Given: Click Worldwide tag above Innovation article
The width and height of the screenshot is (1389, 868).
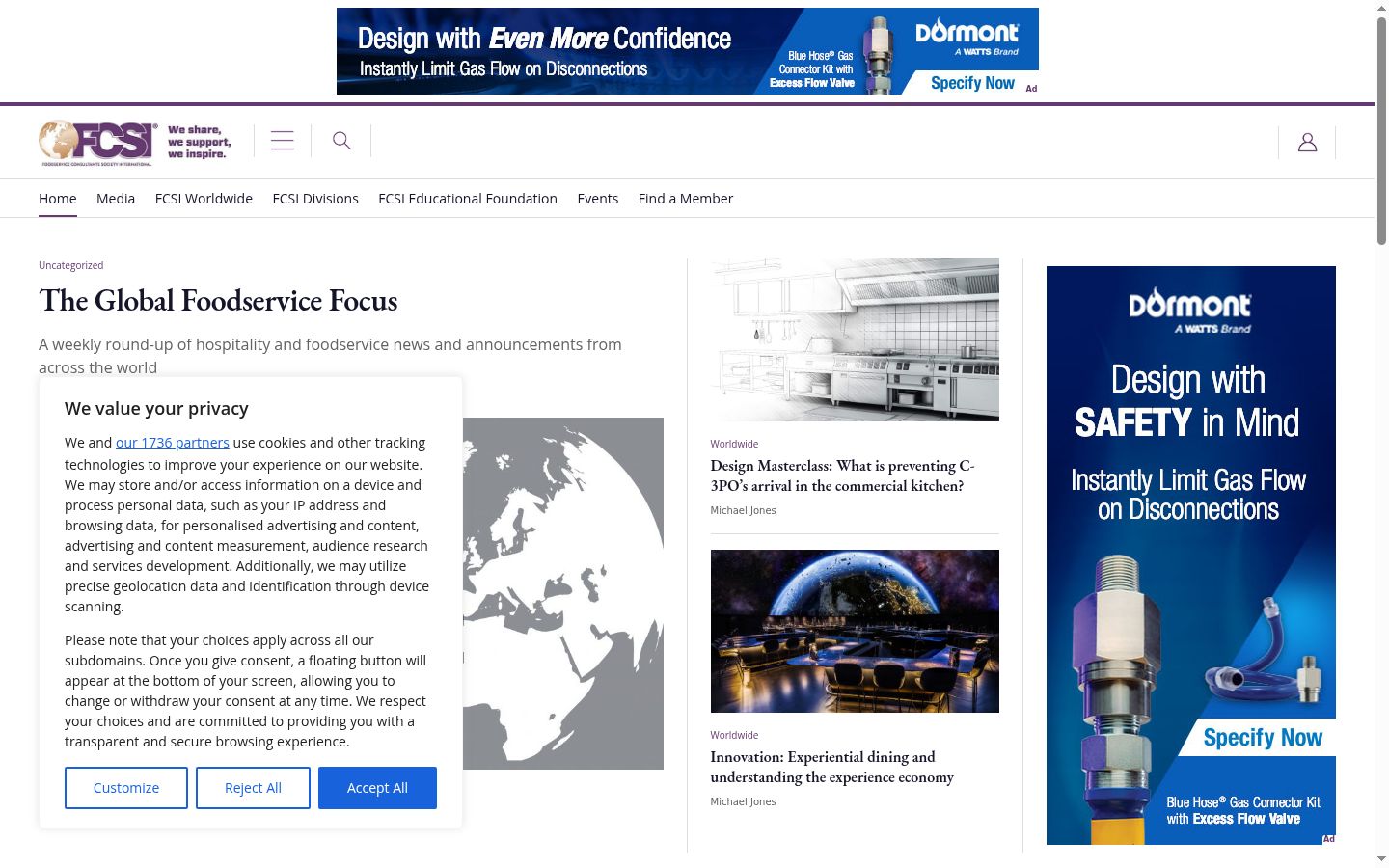Looking at the screenshot, I should point(735,735).
